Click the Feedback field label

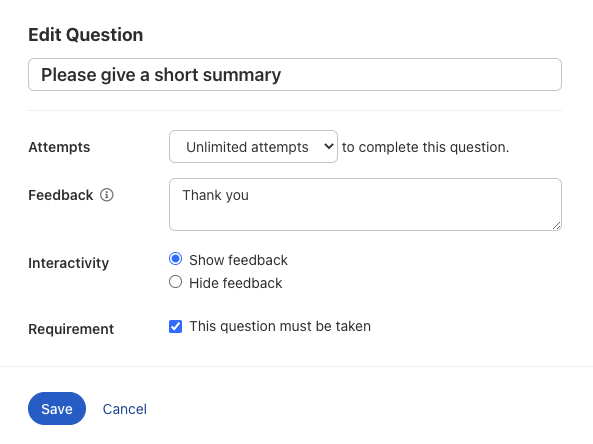[x=61, y=195]
